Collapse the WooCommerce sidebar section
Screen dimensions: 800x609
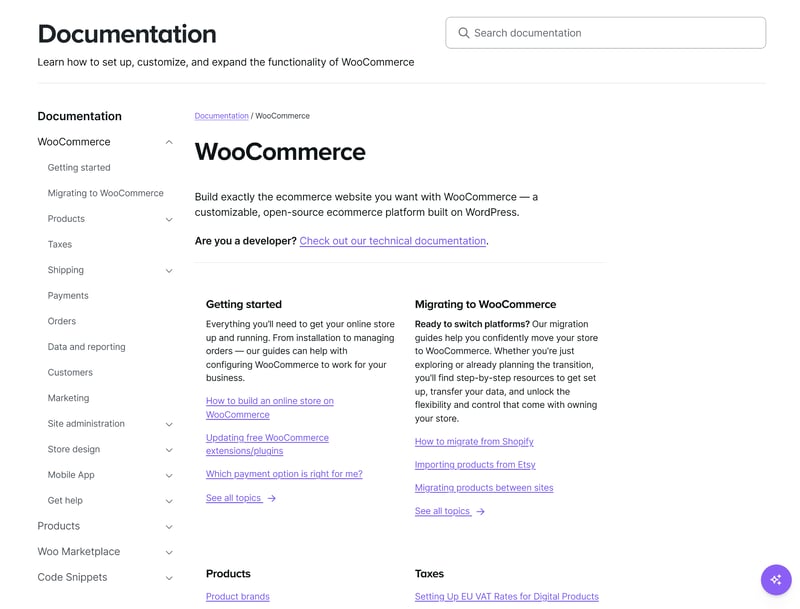pos(169,142)
